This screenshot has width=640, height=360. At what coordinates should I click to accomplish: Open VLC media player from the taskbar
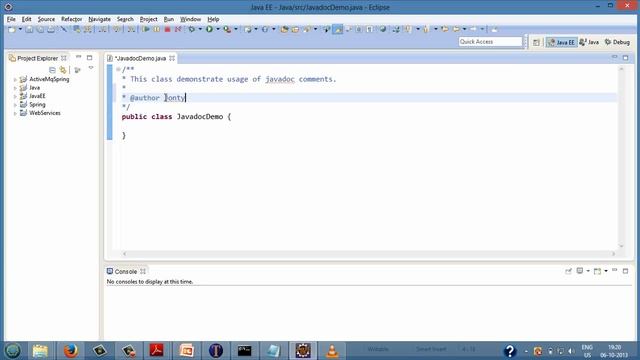point(332,351)
